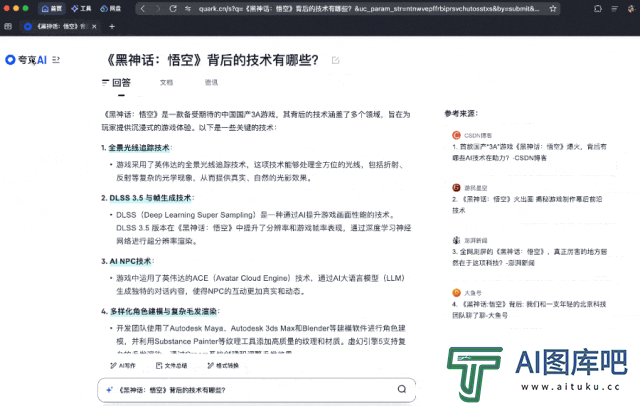640x406 pixels.
Task: Go forward with the browser forward arrow
Action: (x=158, y=9)
